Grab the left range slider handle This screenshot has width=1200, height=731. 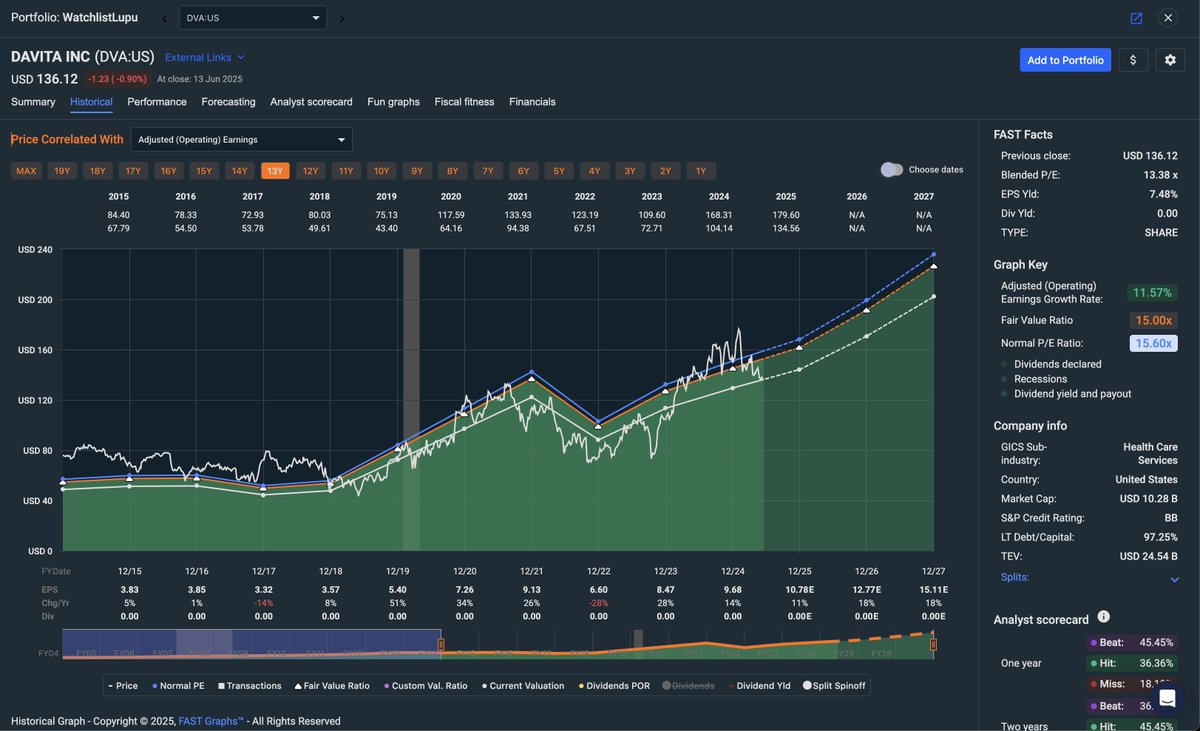441,645
